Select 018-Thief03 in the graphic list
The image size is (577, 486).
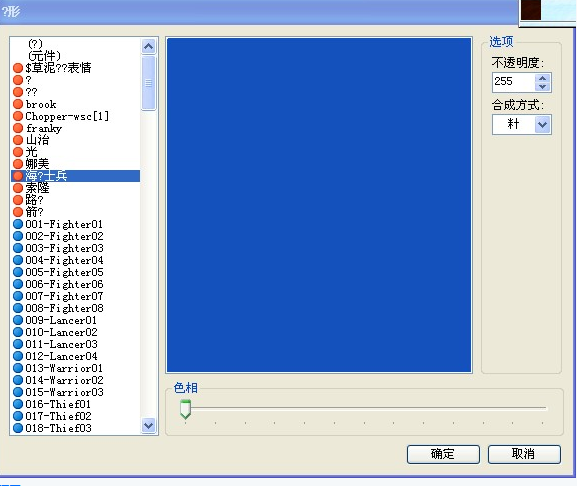58,428
